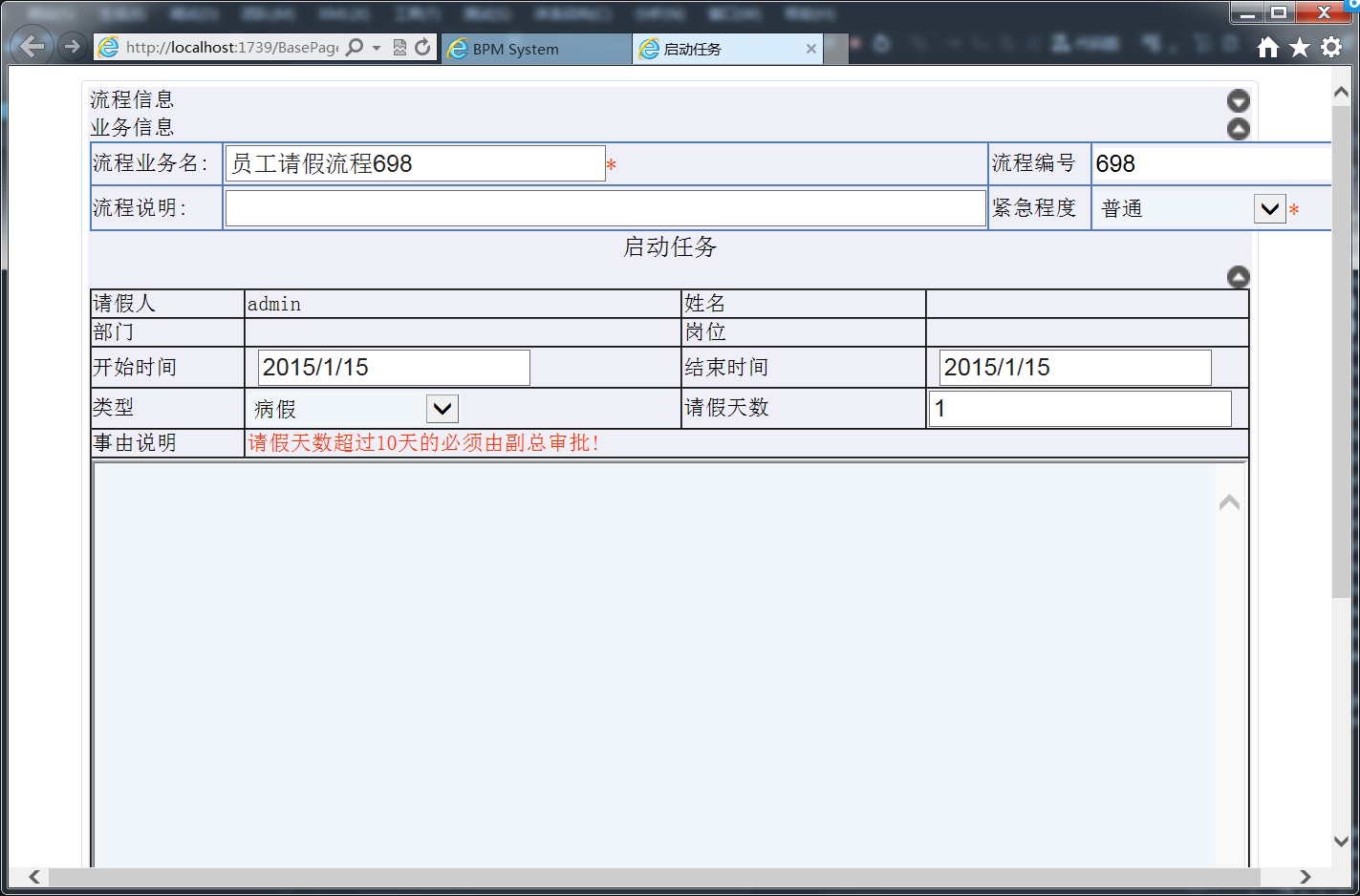This screenshot has width=1360, height=896.
Task: Show address bar autocomplete dropdown arrow
Action: [377, 47]
